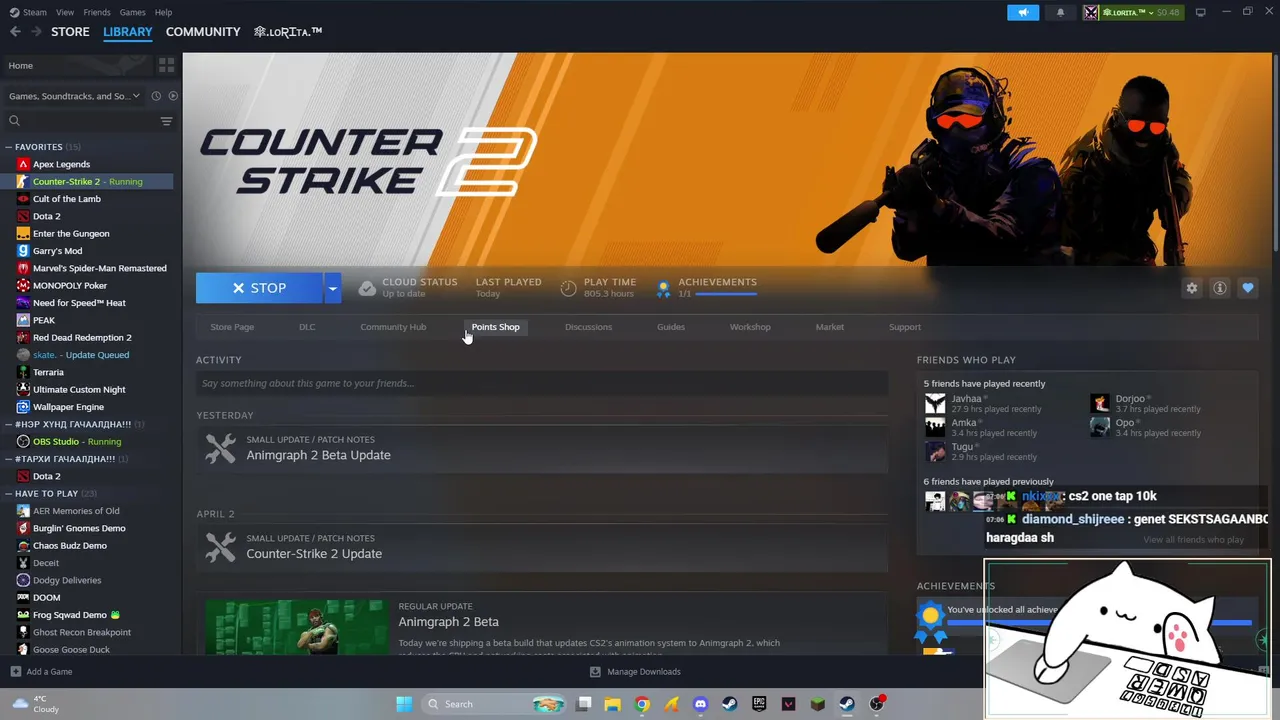Screen dimensions: 1280x720
Task: Open the Guides link
Action: (x=671, y=327)
